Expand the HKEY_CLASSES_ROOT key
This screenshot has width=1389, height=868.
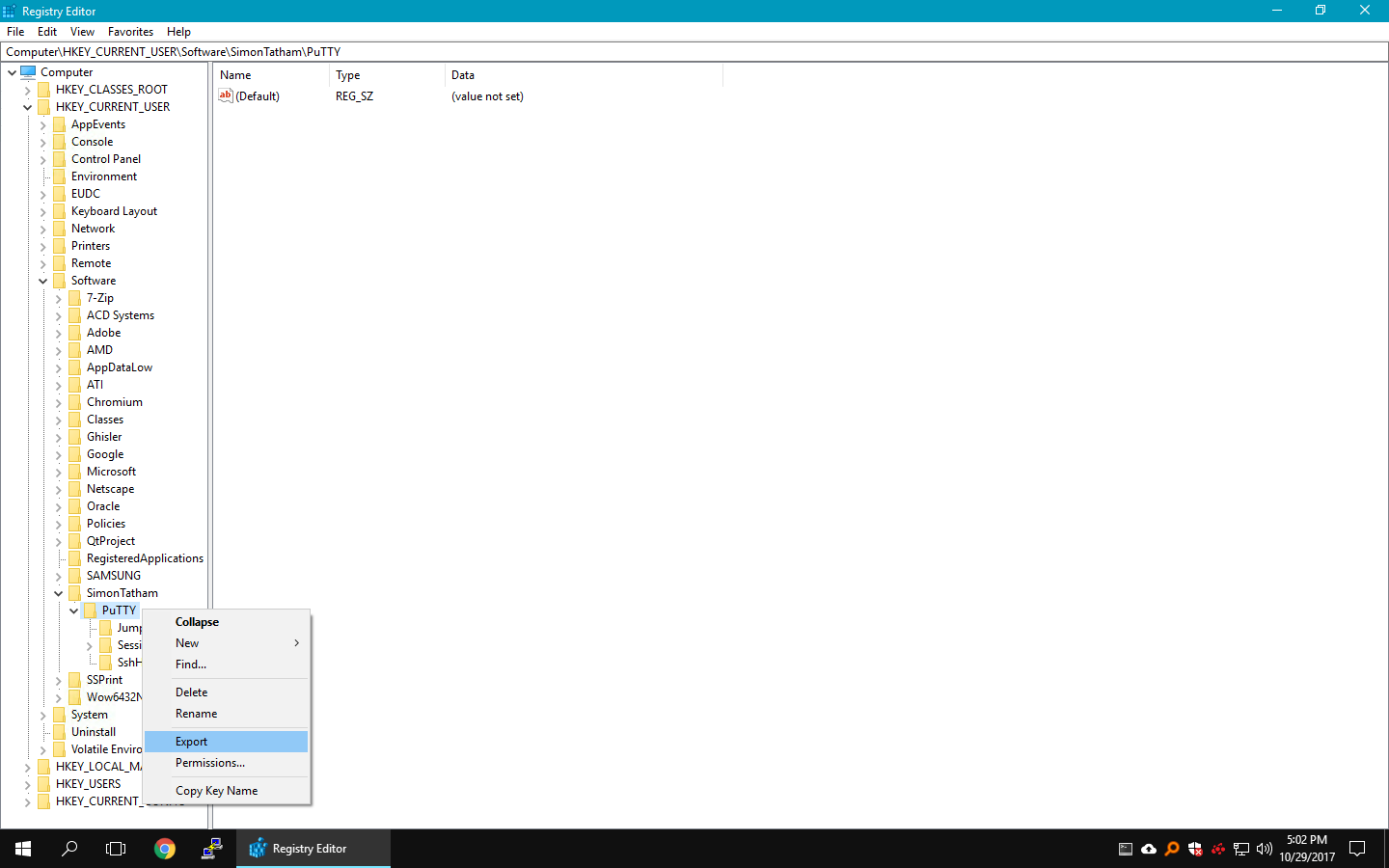[x=27, y=90]
